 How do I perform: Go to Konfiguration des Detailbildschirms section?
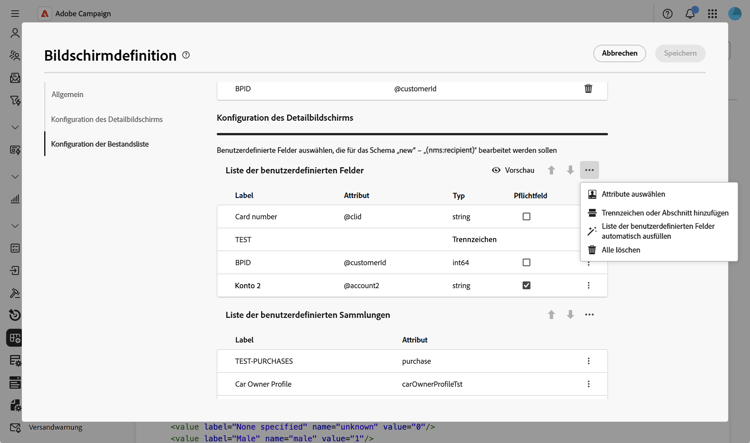[107, 120]
